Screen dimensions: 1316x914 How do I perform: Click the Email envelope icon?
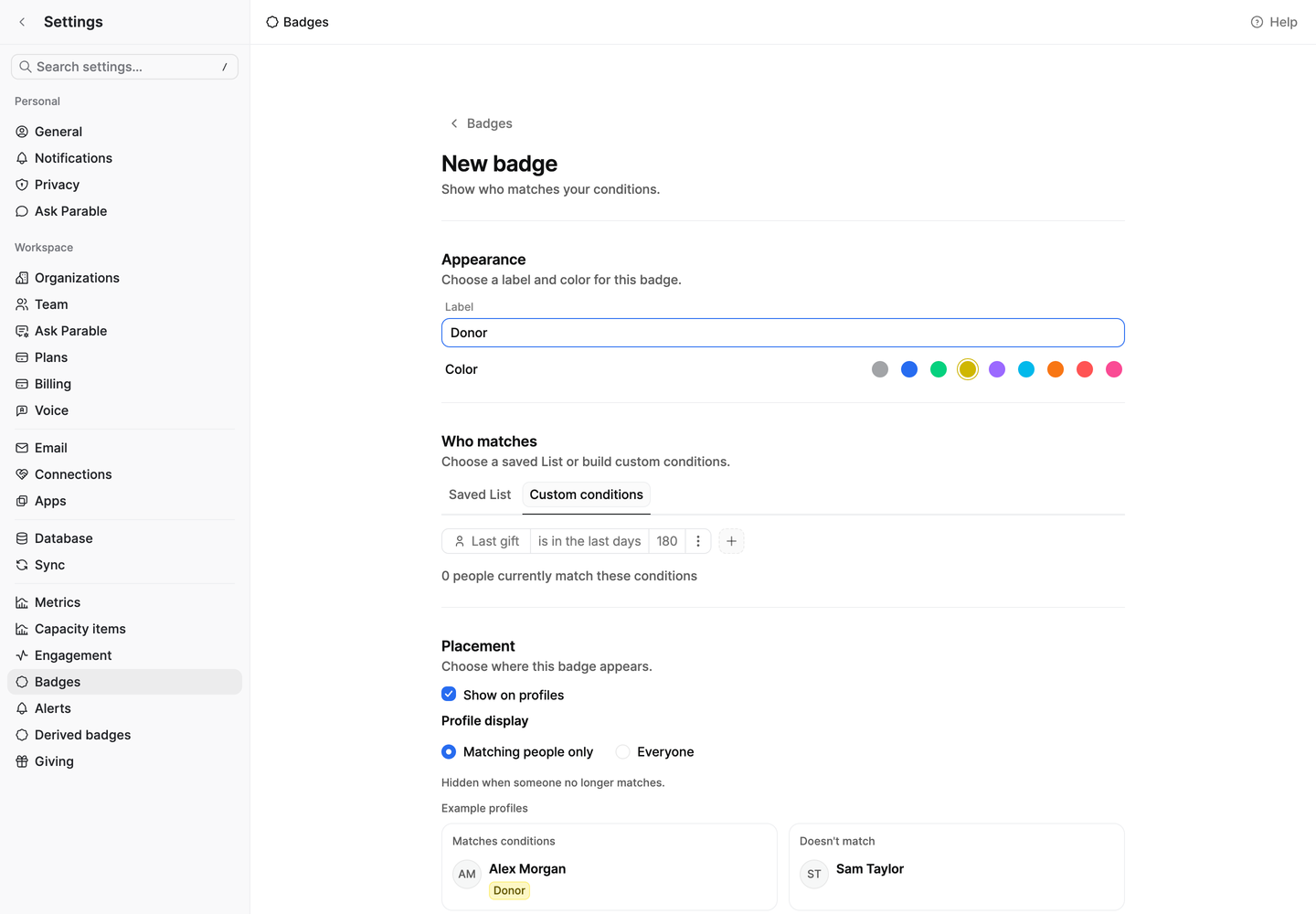[x=22, y=448]
